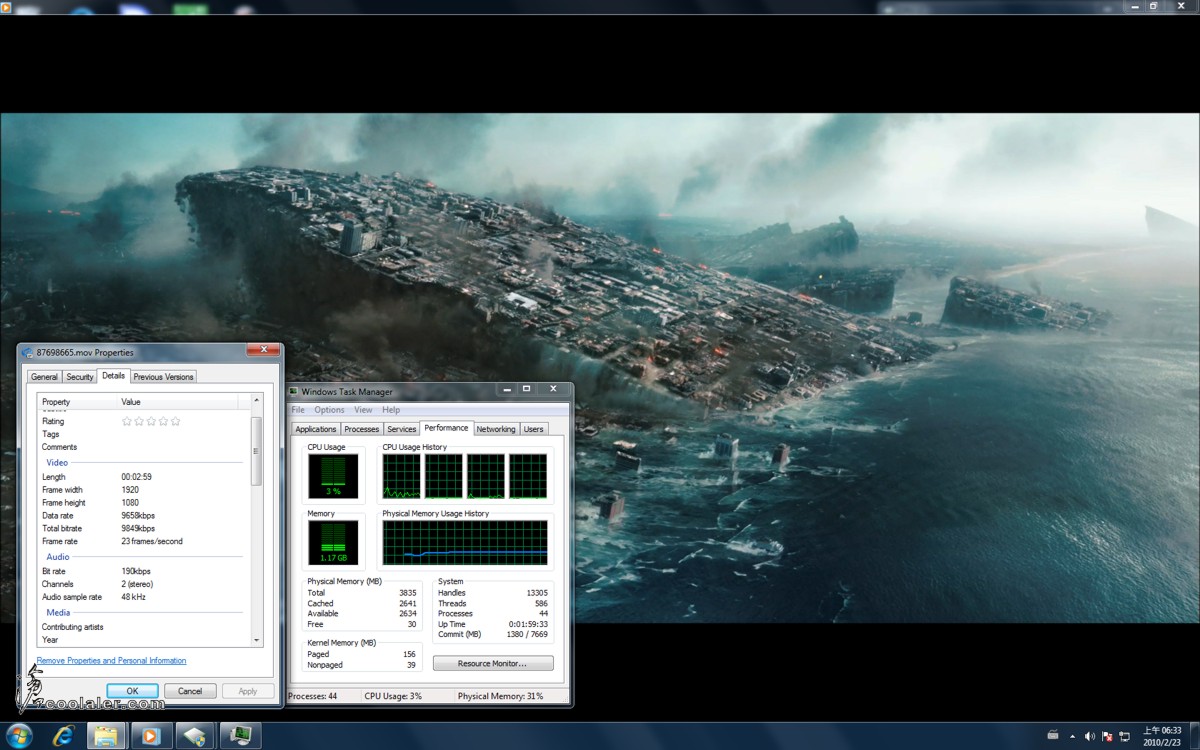Set rating to two stars
Image resolution: width=1200 pixels, height=750 pixels.
click(x=139, y=421)
